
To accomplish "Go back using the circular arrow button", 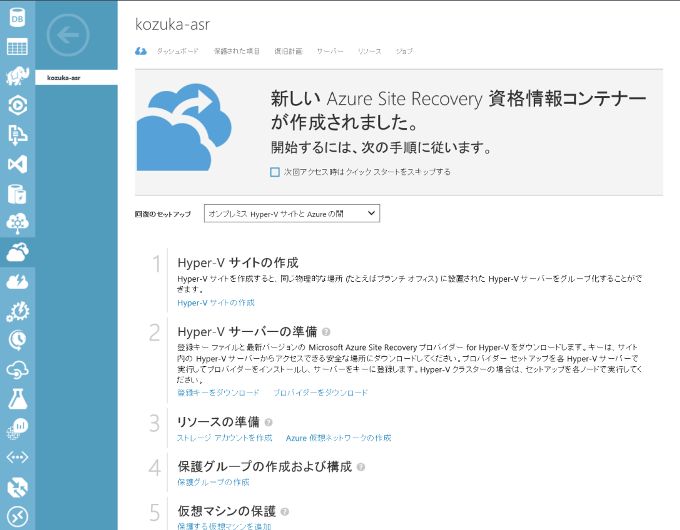I will point(68,35).
